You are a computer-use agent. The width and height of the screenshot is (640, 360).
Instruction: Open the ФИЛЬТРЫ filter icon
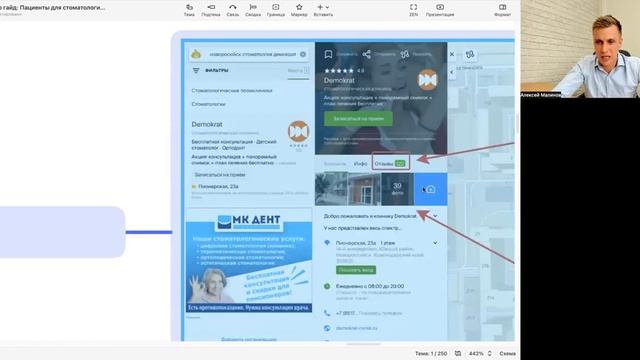click(x=196, y=71)
